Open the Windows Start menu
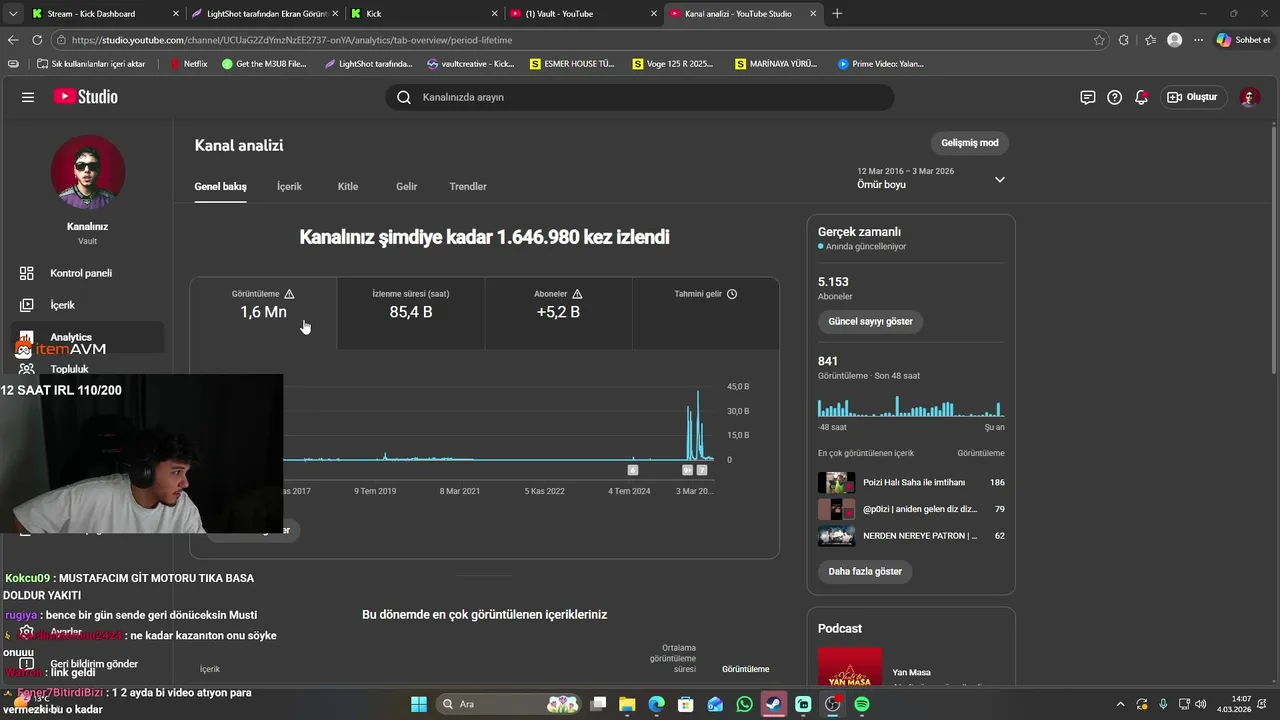This screenshot has height=720, width=1280. (x=419, y=704)
